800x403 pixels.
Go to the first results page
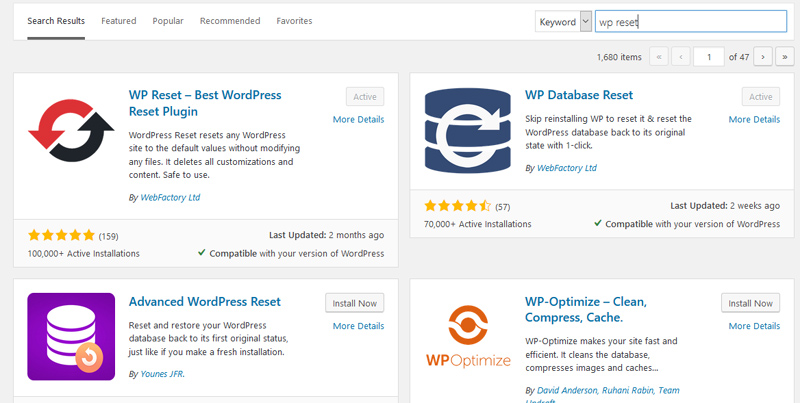pos(659,57)
